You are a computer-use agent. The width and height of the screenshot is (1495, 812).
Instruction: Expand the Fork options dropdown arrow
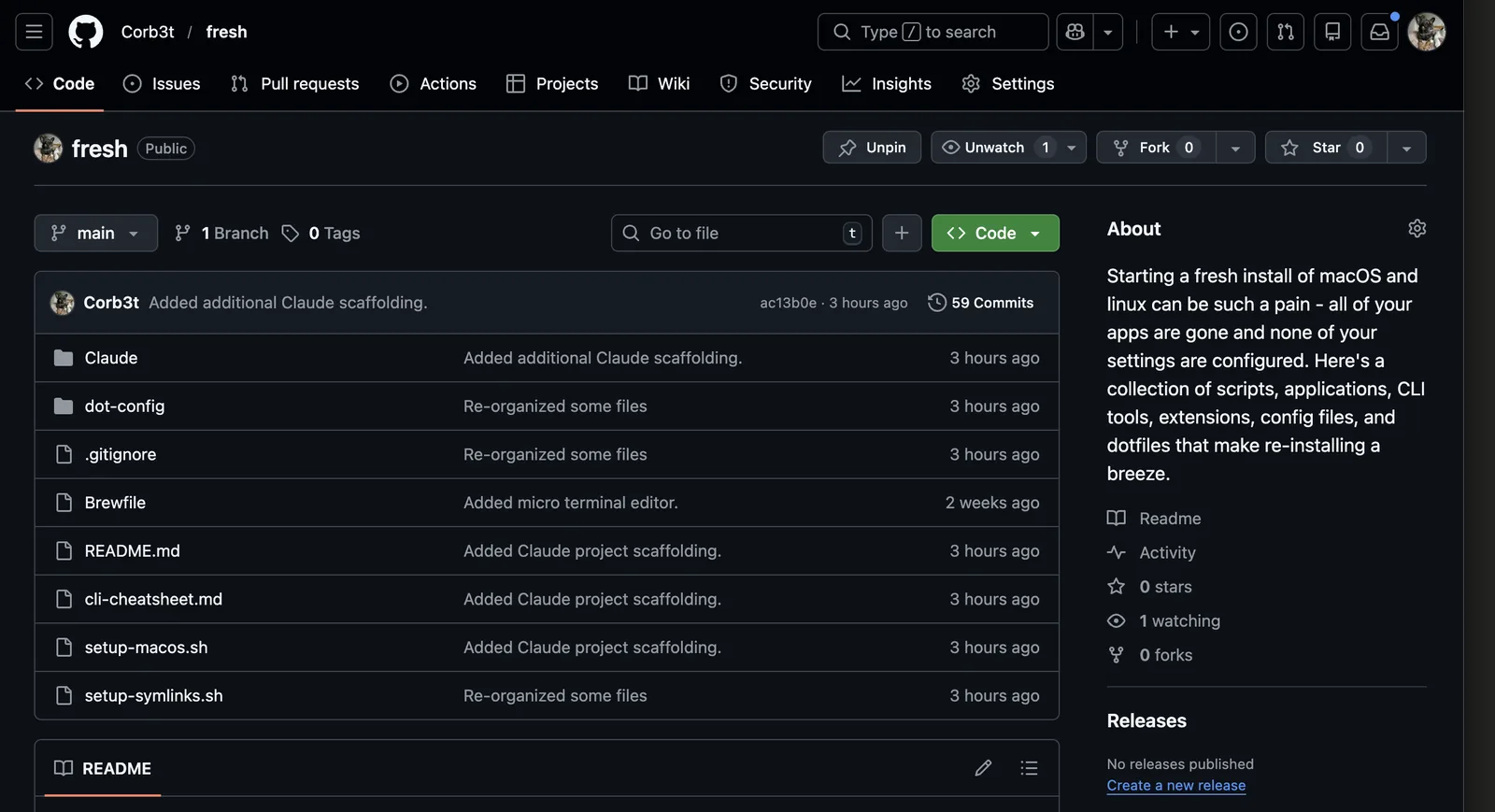coord(1235,148)
